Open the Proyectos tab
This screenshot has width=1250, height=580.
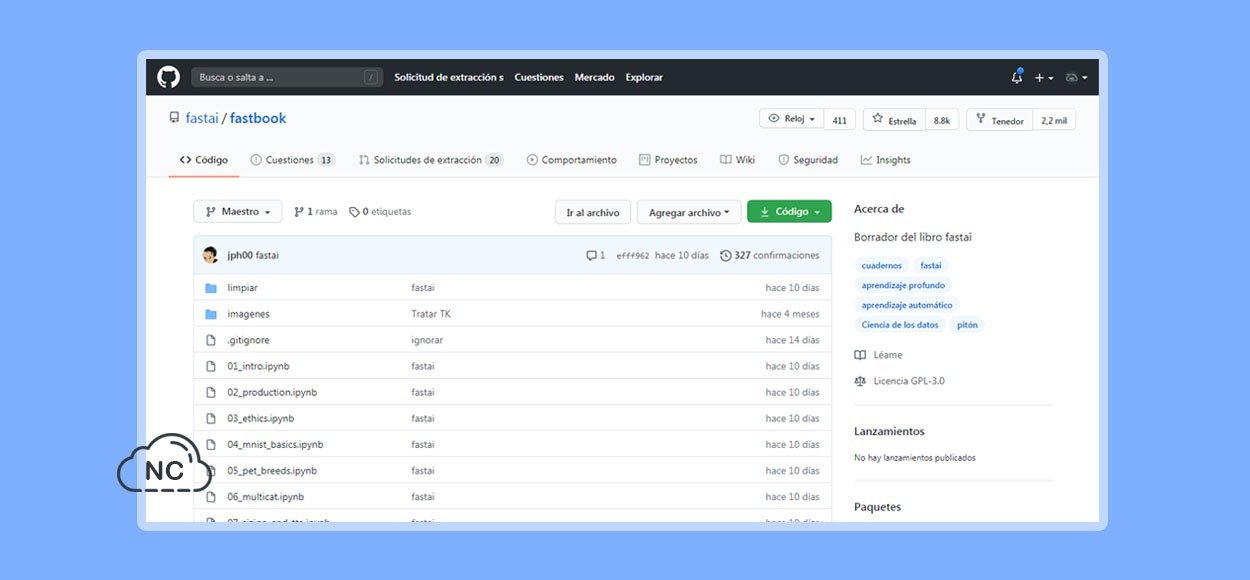point(668,160)
